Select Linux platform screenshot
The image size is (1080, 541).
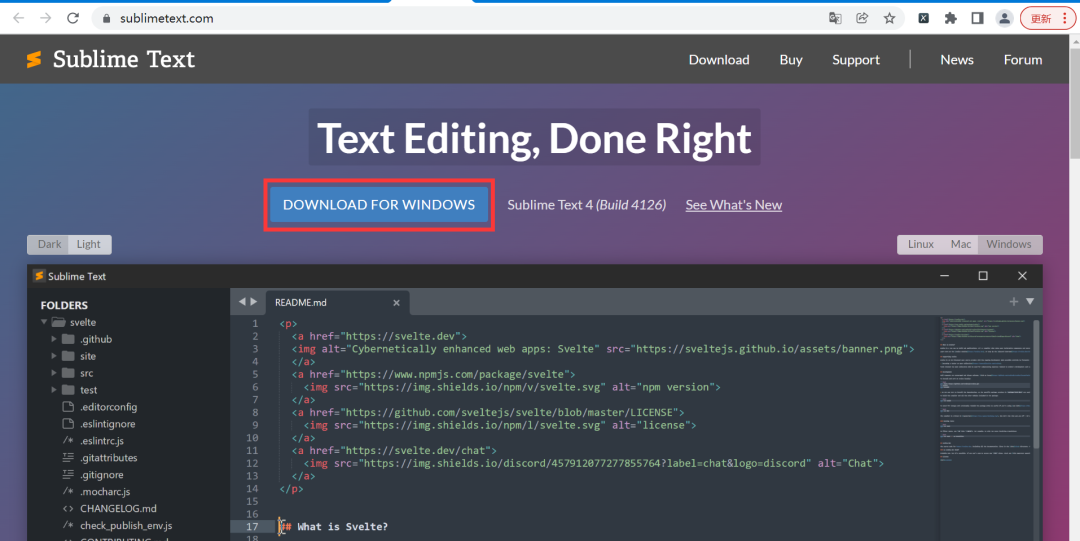click(920, 245)
